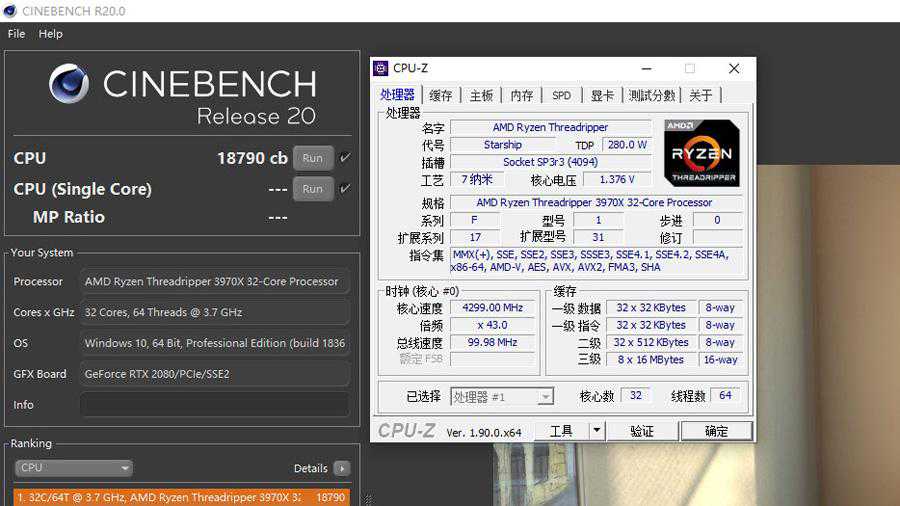Click the CPU-Z window icon
Image resolution: width=900 pixels, height=506 pixels.
381,69
